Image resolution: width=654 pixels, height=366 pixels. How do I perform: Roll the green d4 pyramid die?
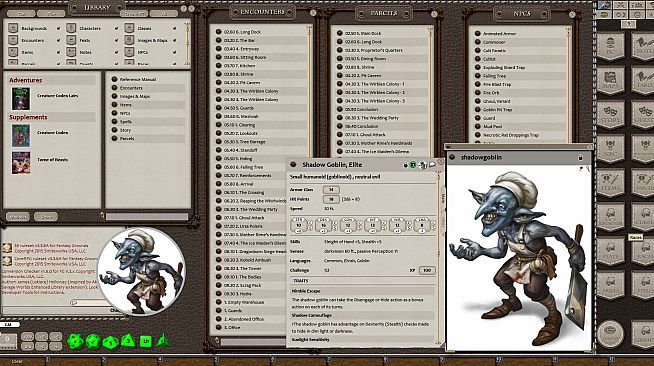(x=163, y=341)
